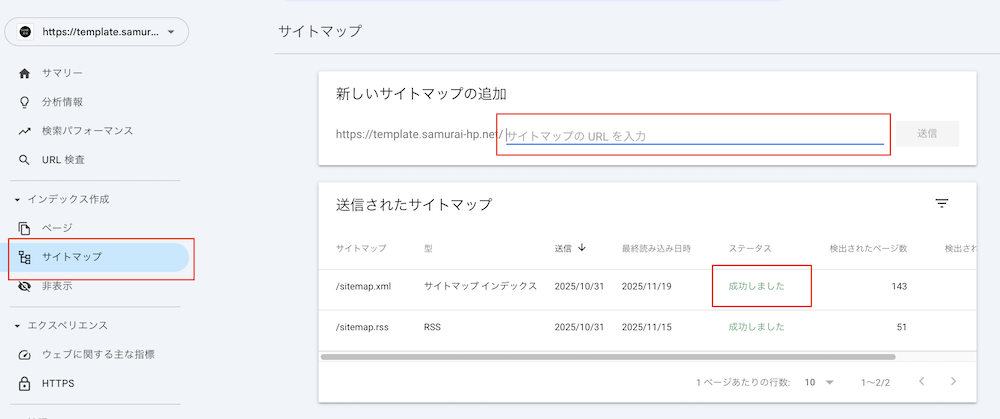Click the 検出されたページ数 column header
1000x419 pixels.
(868, 248)
